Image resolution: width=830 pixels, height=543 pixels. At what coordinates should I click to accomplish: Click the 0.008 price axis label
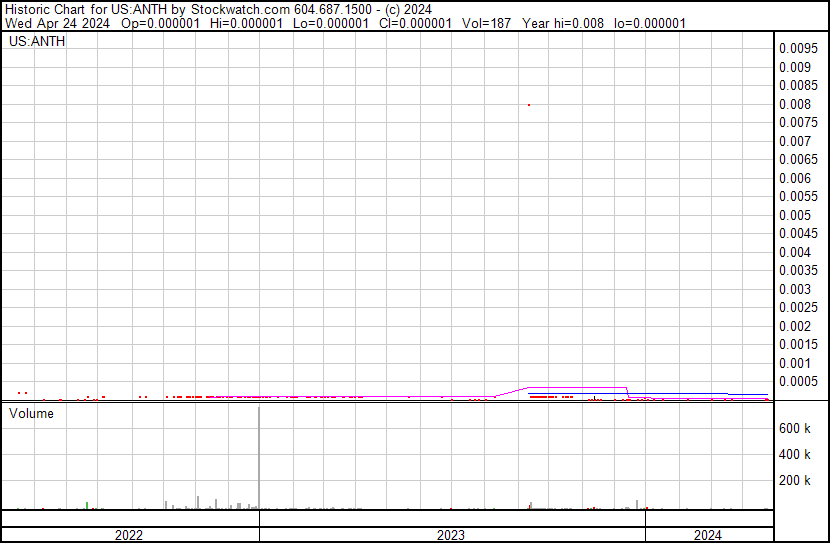click(x=795, y=104)
